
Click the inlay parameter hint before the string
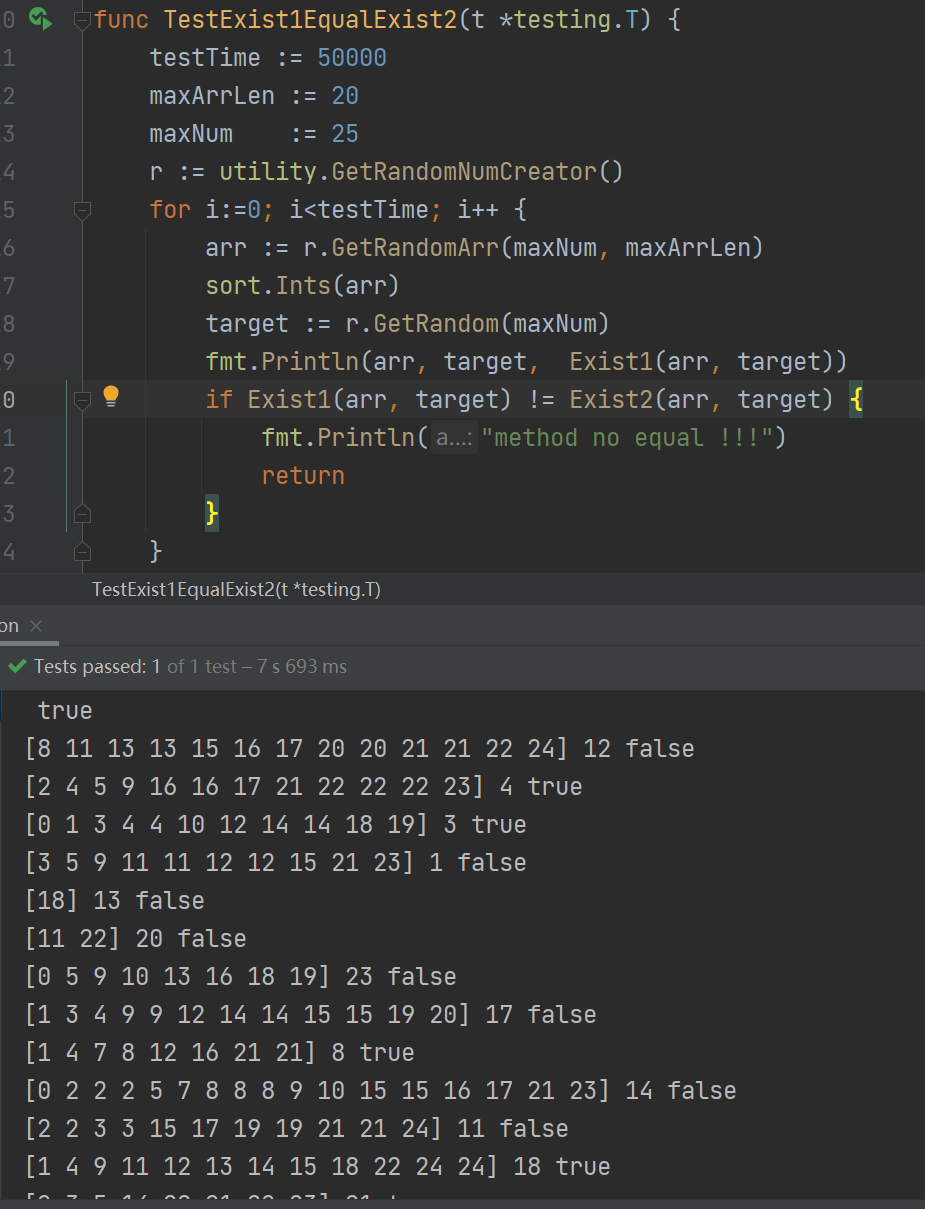[x=455, y=438]
